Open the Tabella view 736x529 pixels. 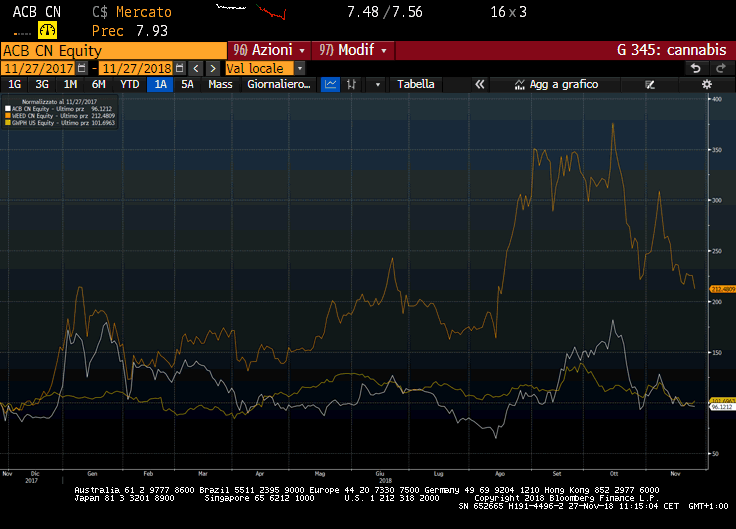tap(416, 84)
